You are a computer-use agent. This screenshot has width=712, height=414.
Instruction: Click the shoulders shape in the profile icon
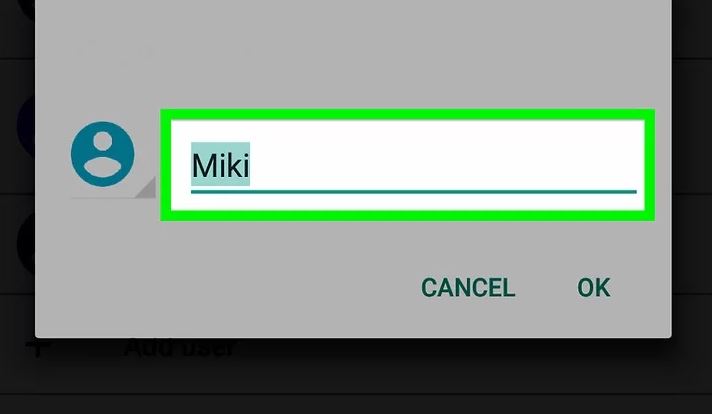coord(103,167)
